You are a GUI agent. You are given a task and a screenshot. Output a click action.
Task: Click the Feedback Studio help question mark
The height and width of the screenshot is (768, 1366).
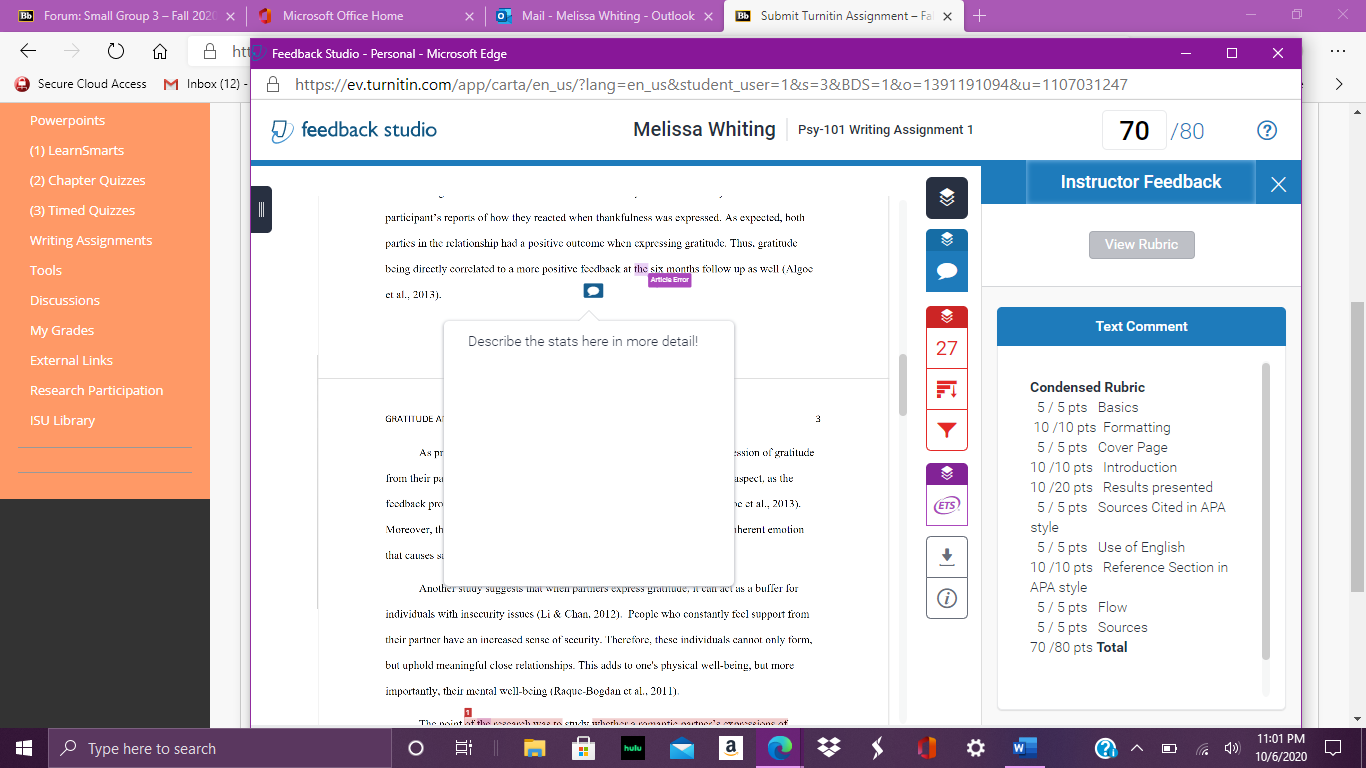tap(1267, 131)
